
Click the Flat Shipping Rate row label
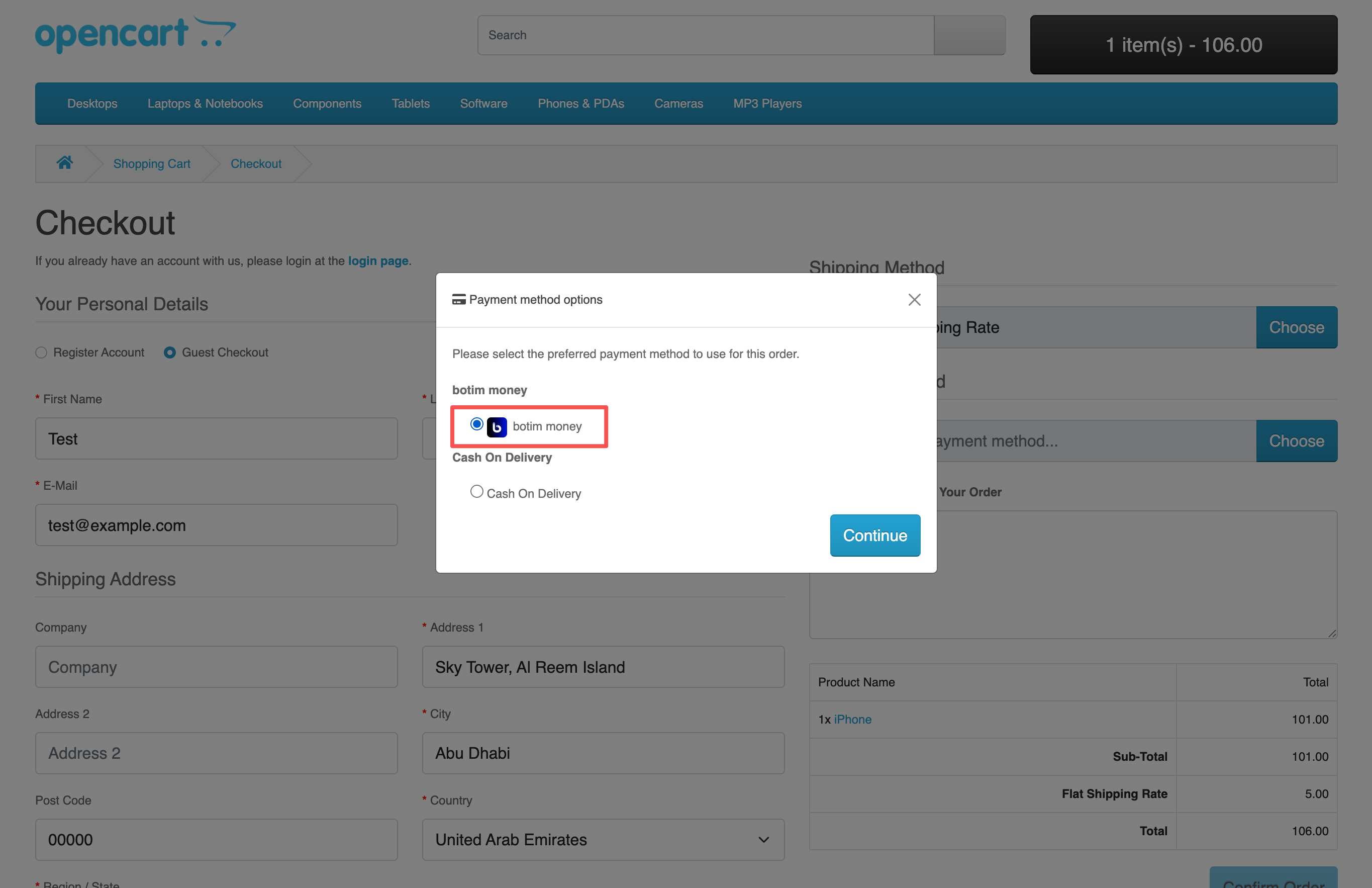click(1114, 793)
